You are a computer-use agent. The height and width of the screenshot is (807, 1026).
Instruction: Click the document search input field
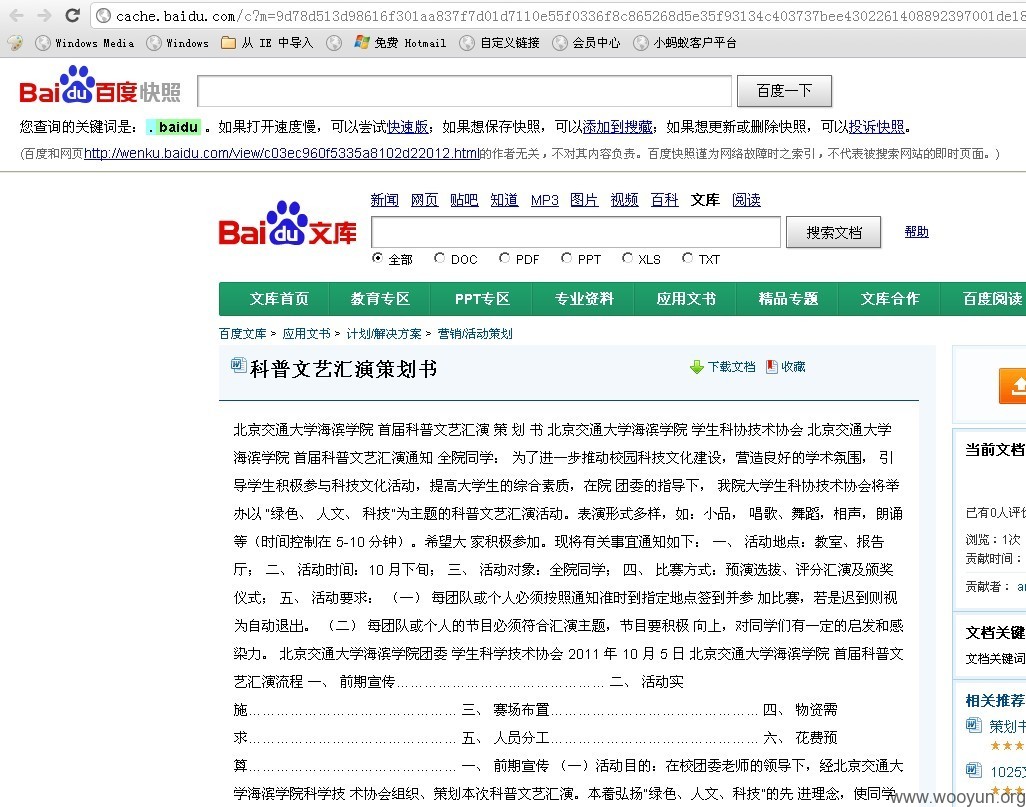coord(576,232)
